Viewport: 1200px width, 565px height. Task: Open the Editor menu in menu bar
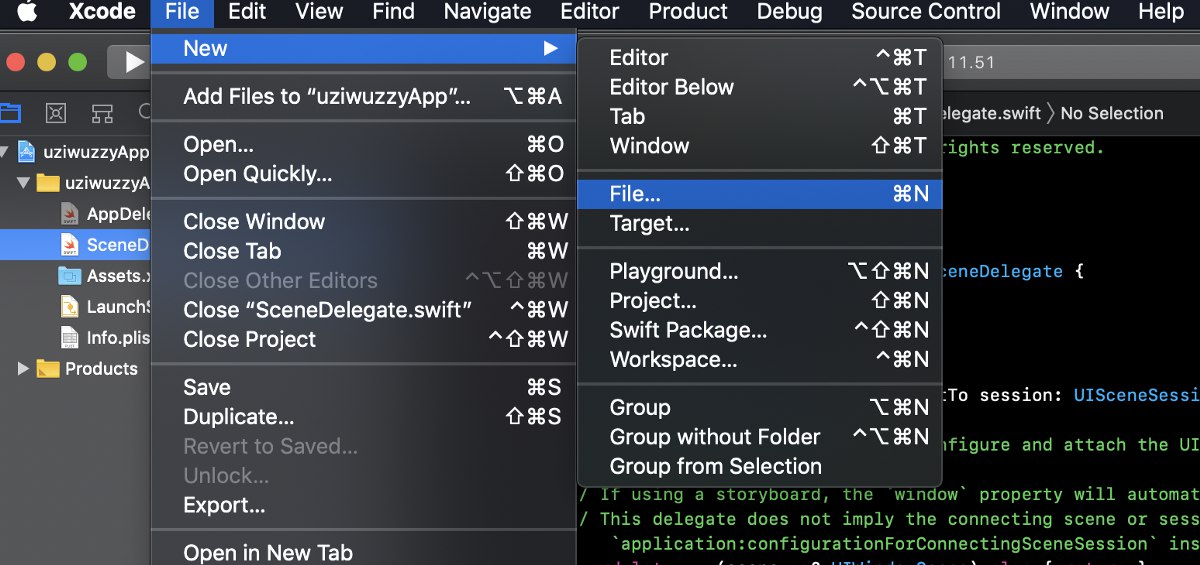(589, 12)
